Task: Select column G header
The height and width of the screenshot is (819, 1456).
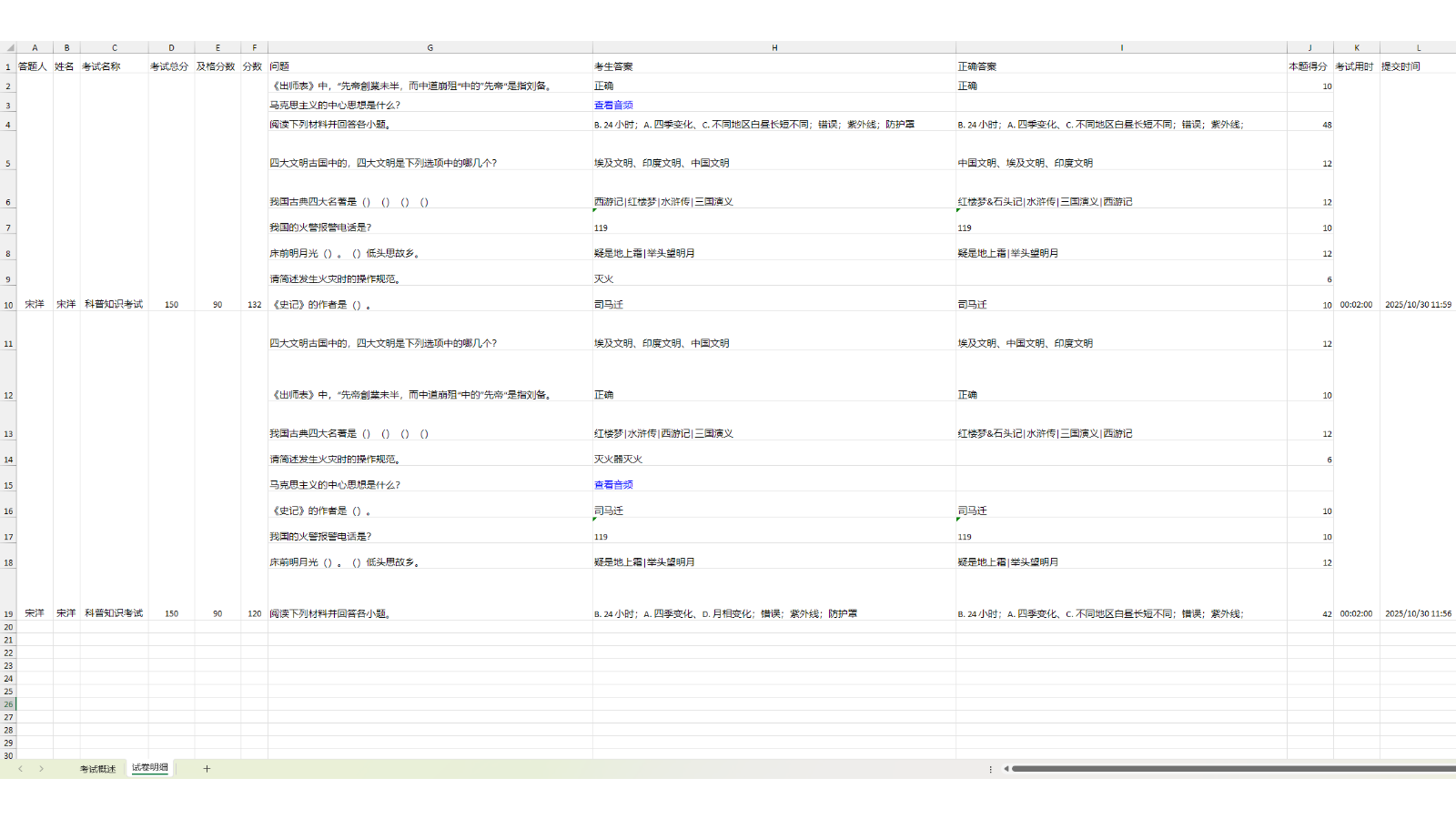Action: point(430,47)
